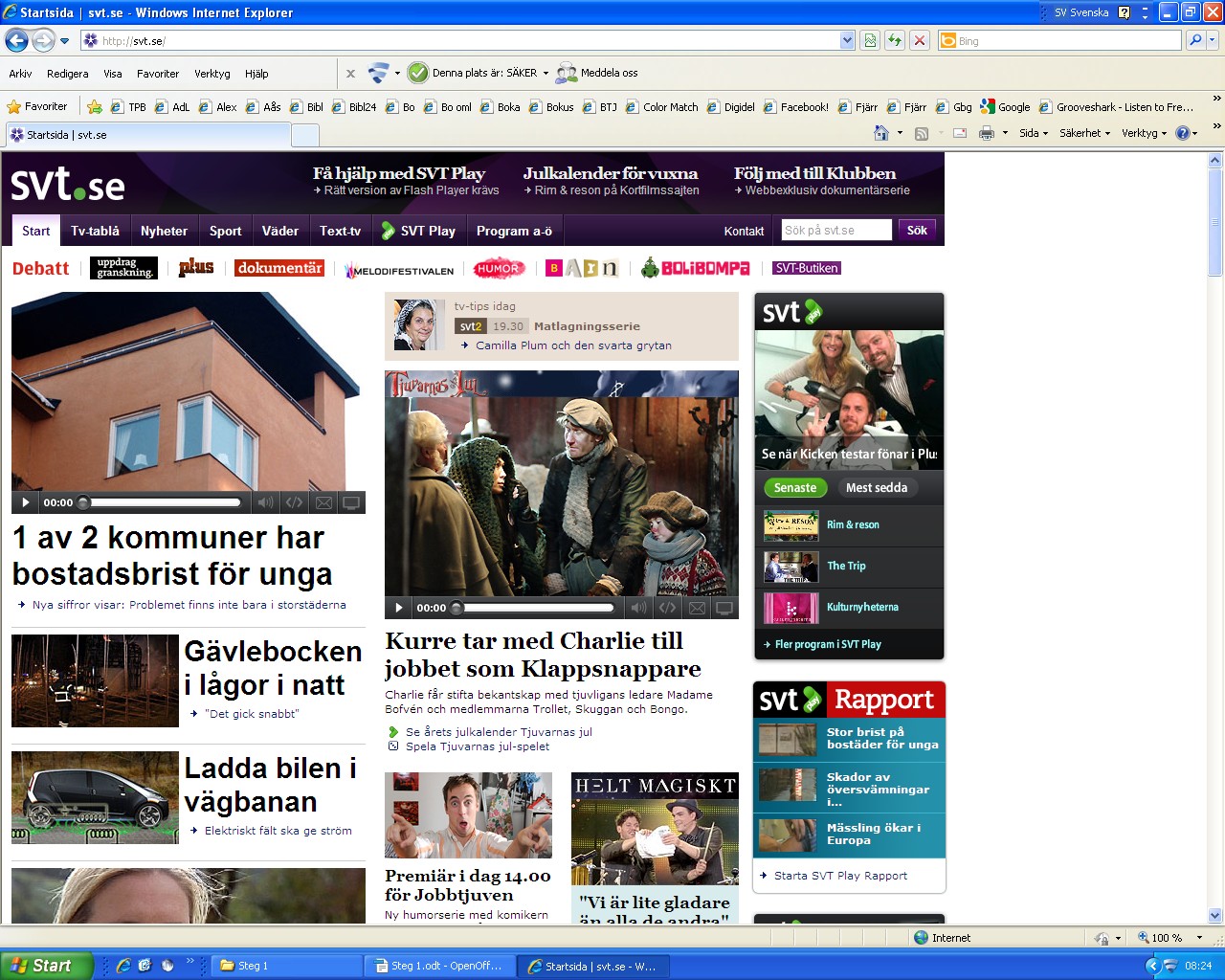The height and width of the screenshot is (980, 1225).
Task: Toggle fullscreen on Tjuvarnas jul video
Action: [x=724, y=608]
